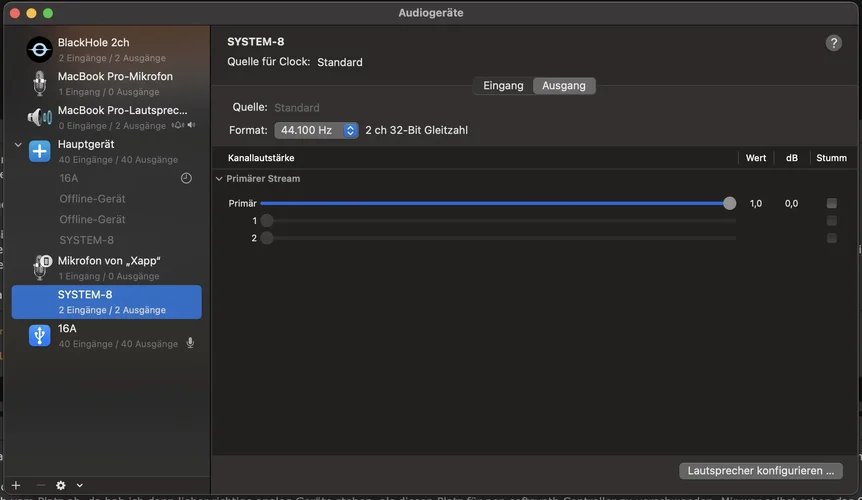Click Lautsprecher konfigurieren button

(x=760, y=470)
